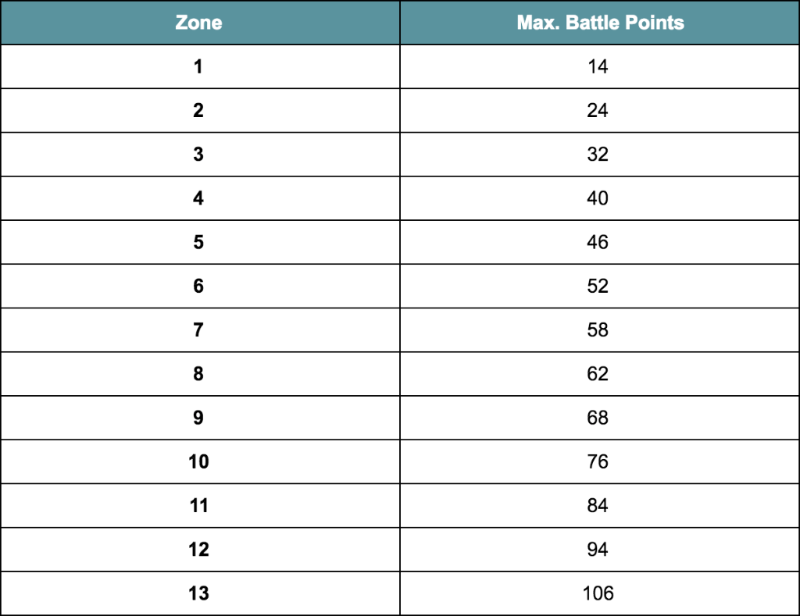Click the value 24 in the table
The height and width of the screenshot is (616, 800).
click(597, 110)
